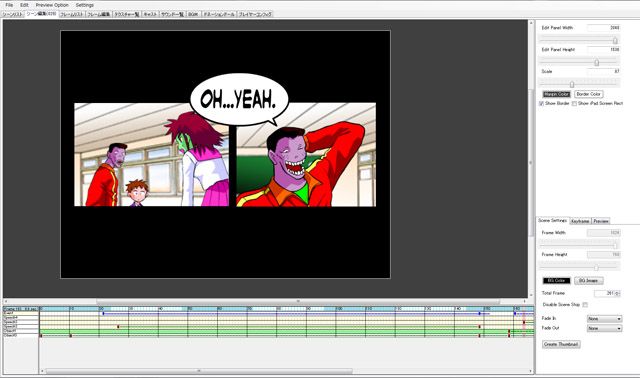This screenshot has height=378, width=640.
Task: Open the Scene Settings tab
Action: 552,220
